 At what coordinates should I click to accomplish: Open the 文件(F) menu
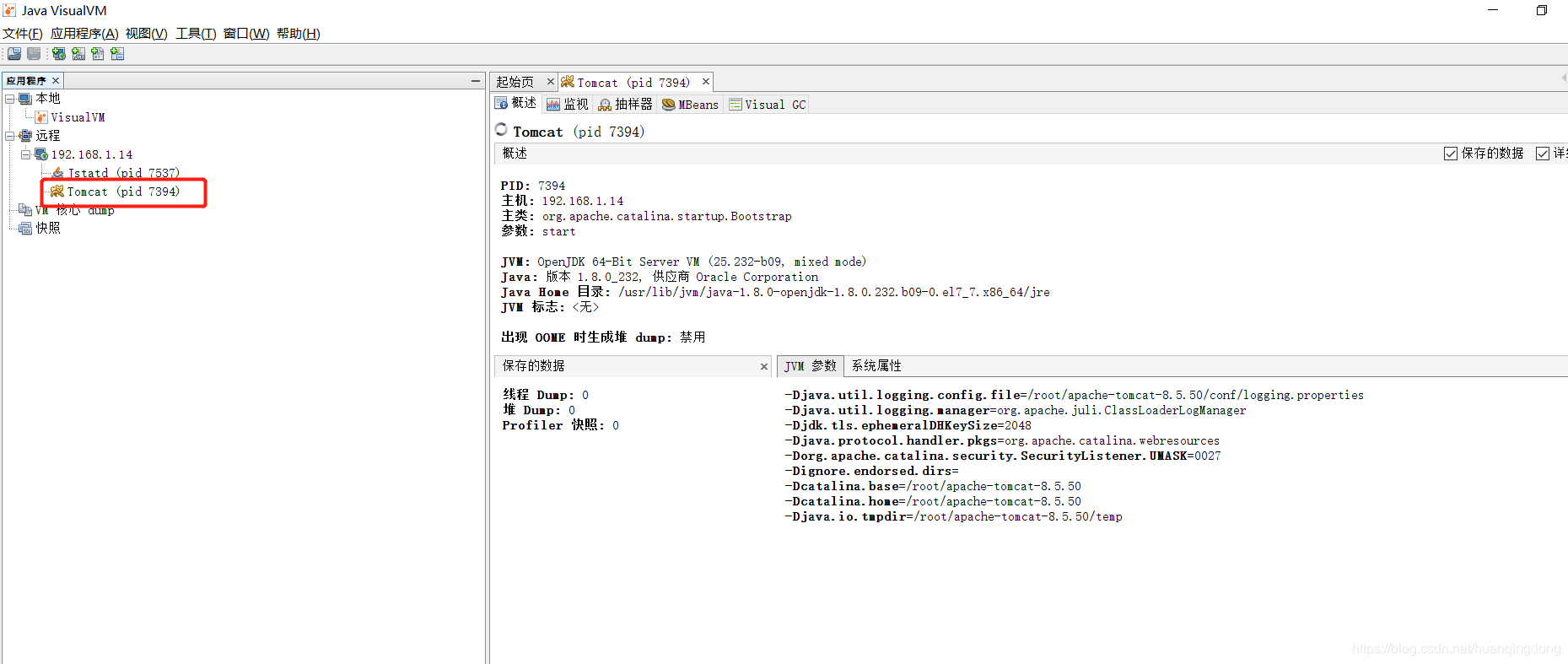click(x=23, y=34)
